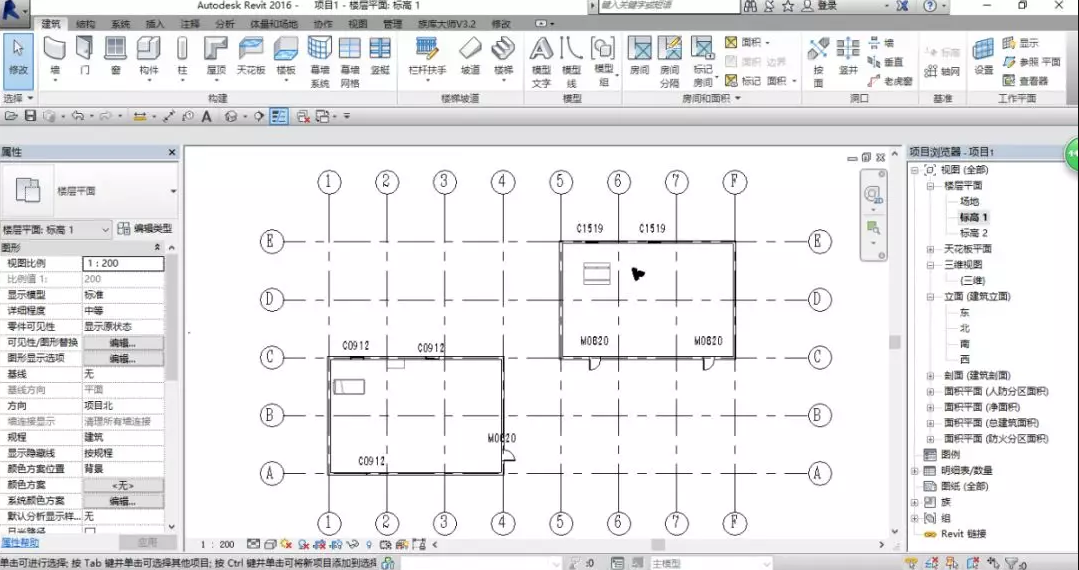Open the 属性帮助 link
The image size is (1079, 570).
click(19, 542)
